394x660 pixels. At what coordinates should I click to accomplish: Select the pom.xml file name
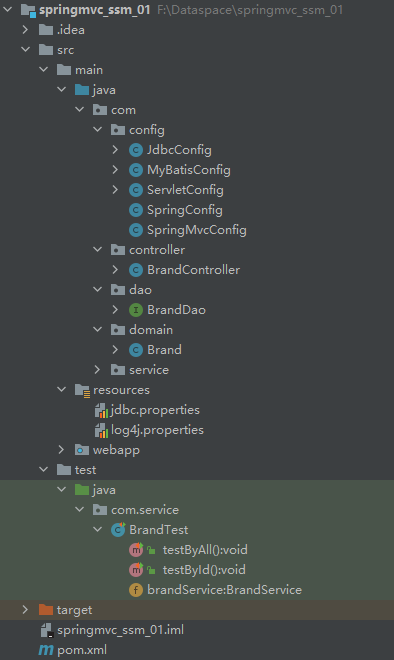coord(82,650)
